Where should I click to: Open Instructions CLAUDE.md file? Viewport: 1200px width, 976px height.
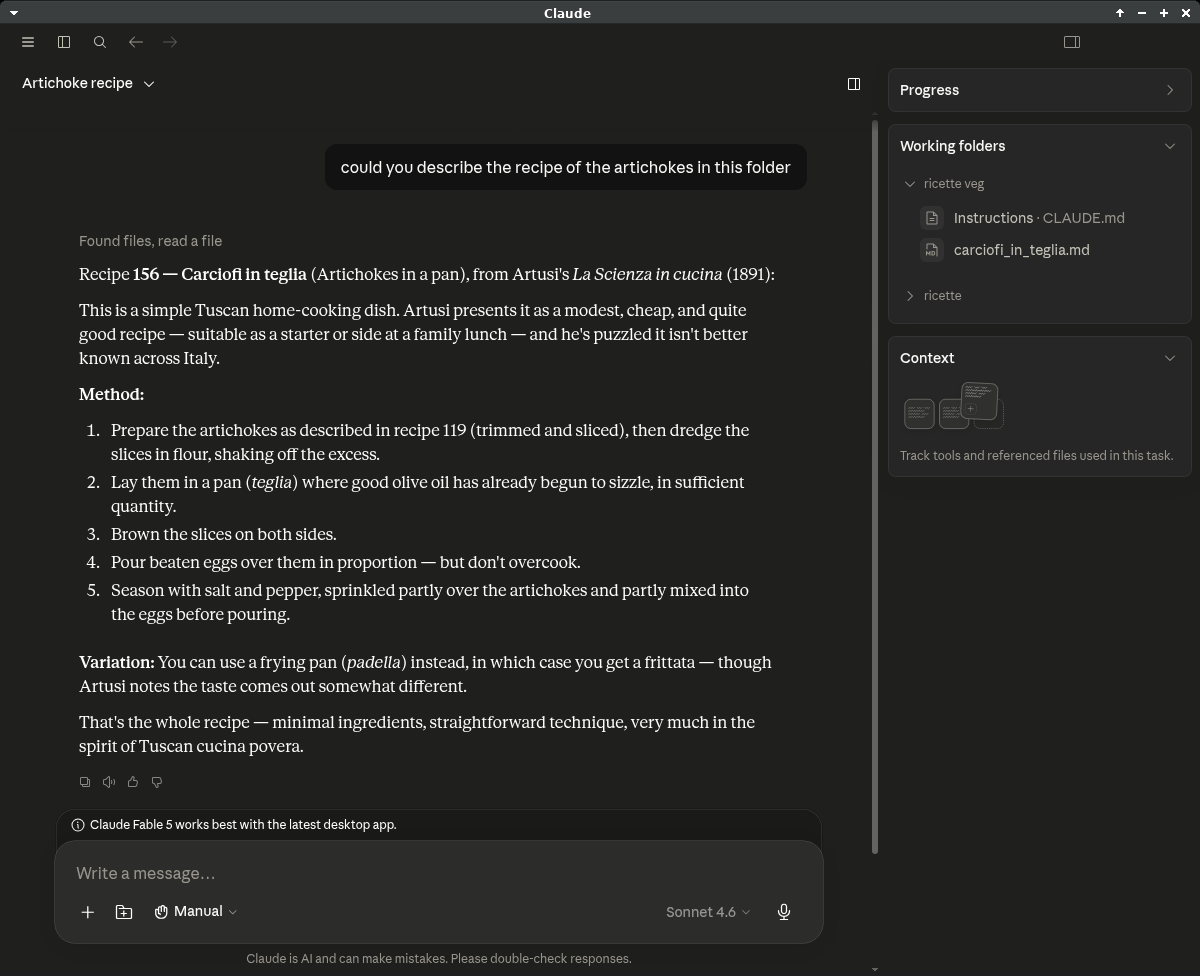(x=1039, y=218)
